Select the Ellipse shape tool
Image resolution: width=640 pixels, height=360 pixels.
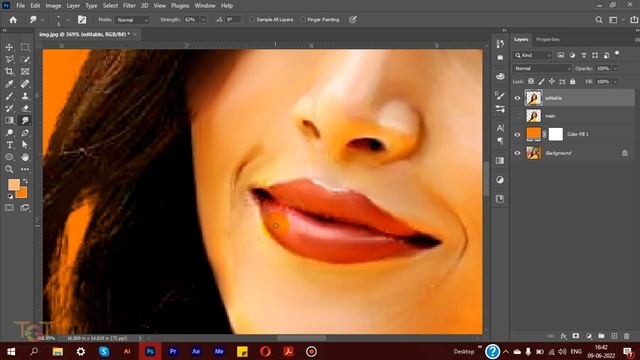(x=9, y=157)
